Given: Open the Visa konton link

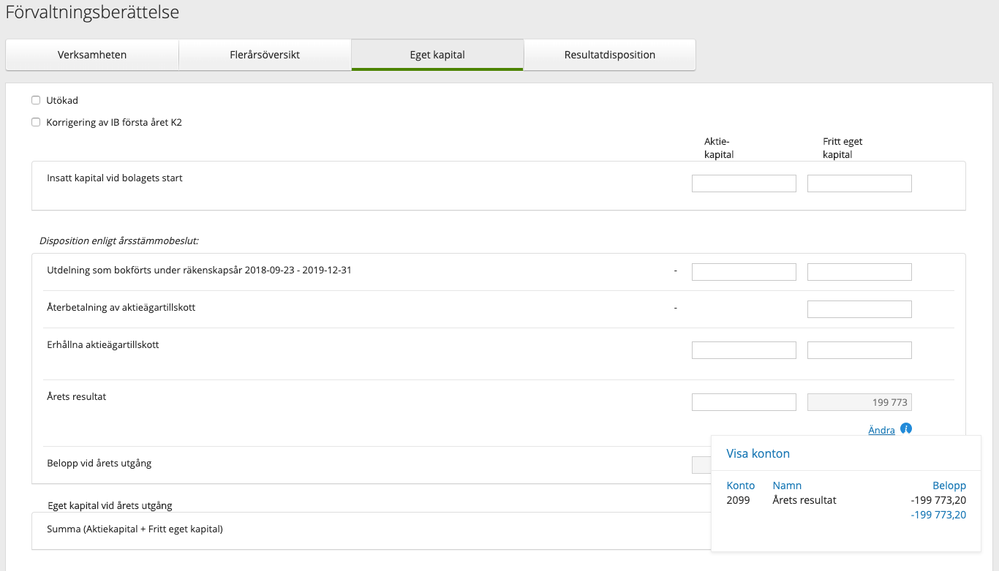Looking at the screenshot, I should pyautogui.click(x=758, y=454).
